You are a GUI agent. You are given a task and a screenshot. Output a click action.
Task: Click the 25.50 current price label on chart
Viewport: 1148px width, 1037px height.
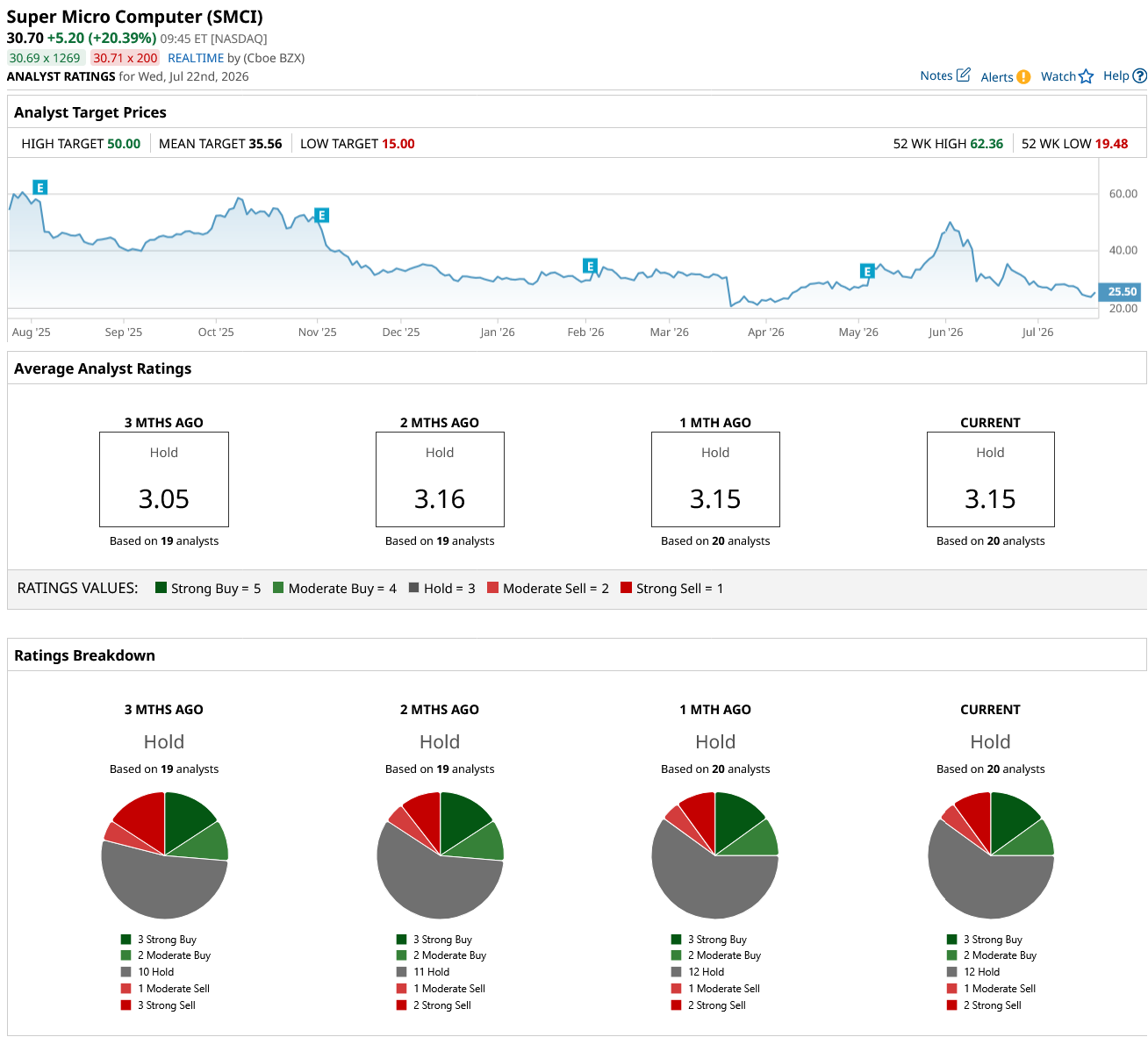coord(1121,291)
